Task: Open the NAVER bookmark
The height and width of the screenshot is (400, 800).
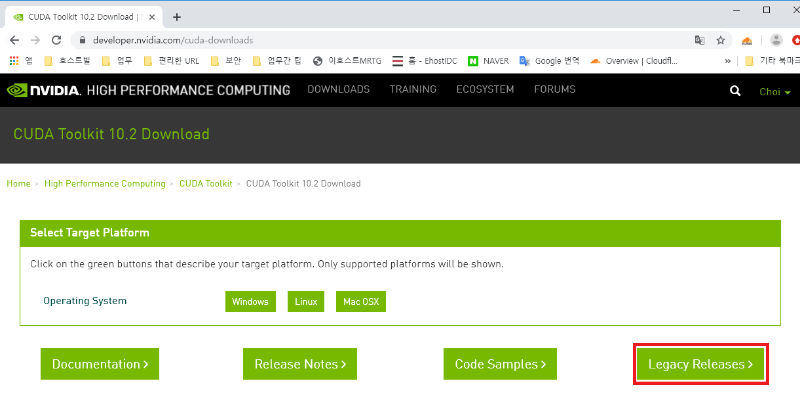Action: coord(488,61)
